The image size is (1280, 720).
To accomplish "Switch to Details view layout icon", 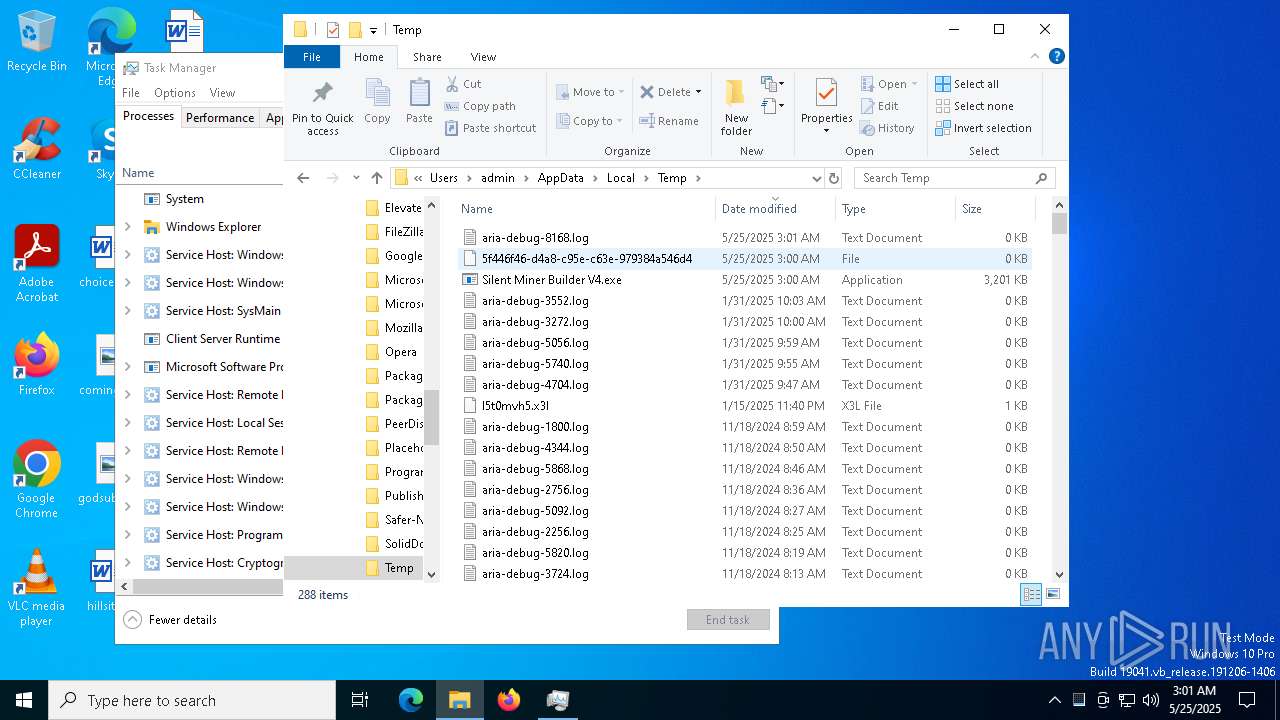I will [1031, 594].
